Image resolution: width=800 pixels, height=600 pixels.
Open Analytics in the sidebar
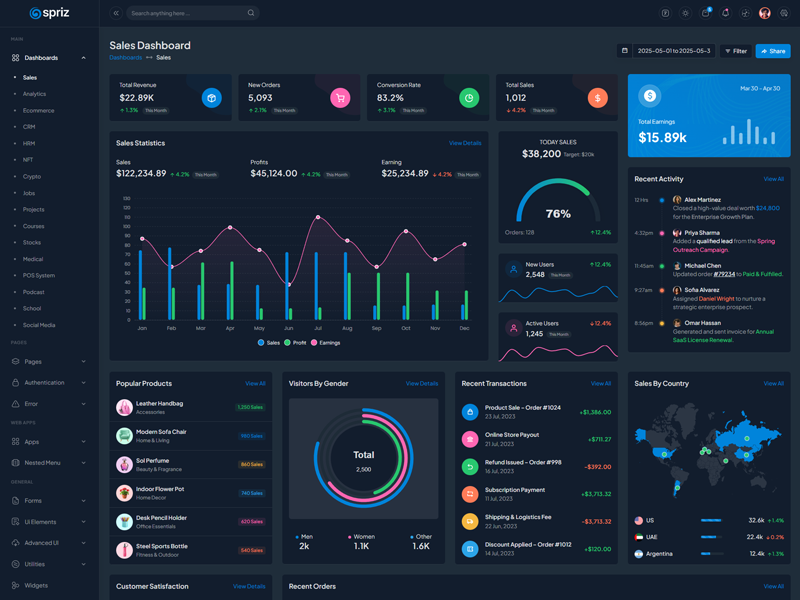[x=34, y=94]
